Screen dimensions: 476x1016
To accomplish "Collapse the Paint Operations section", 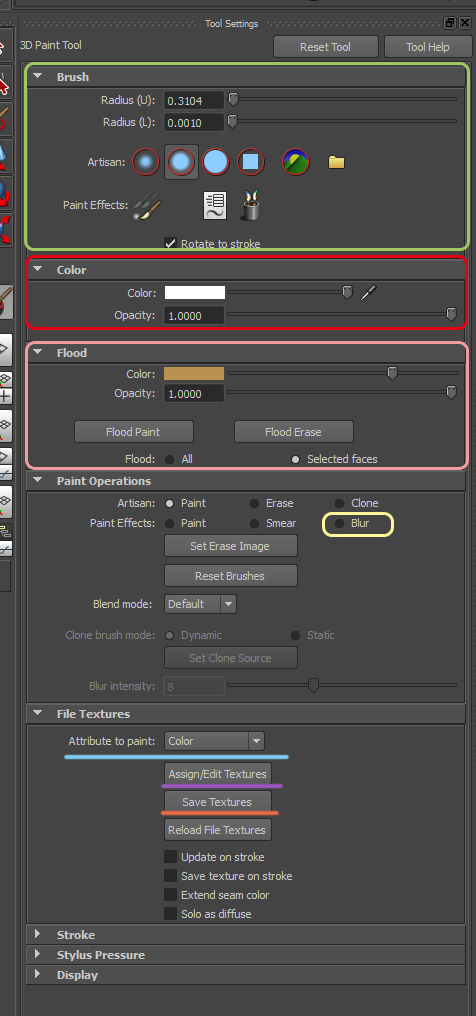I will (37, 480).
